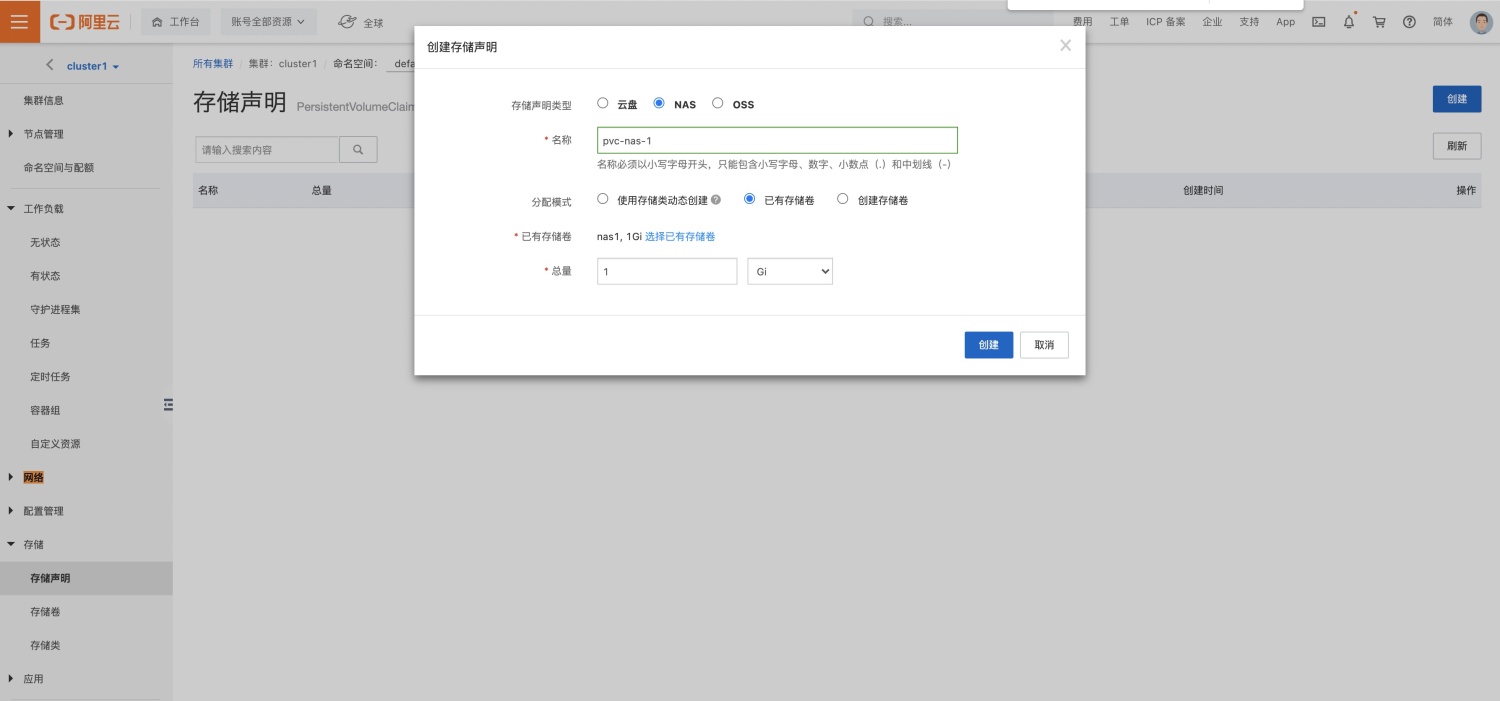Screen dimensions: 1500x701
Task: Click the help icon beside 使用存储类动态创建
Action: point(716,200)
